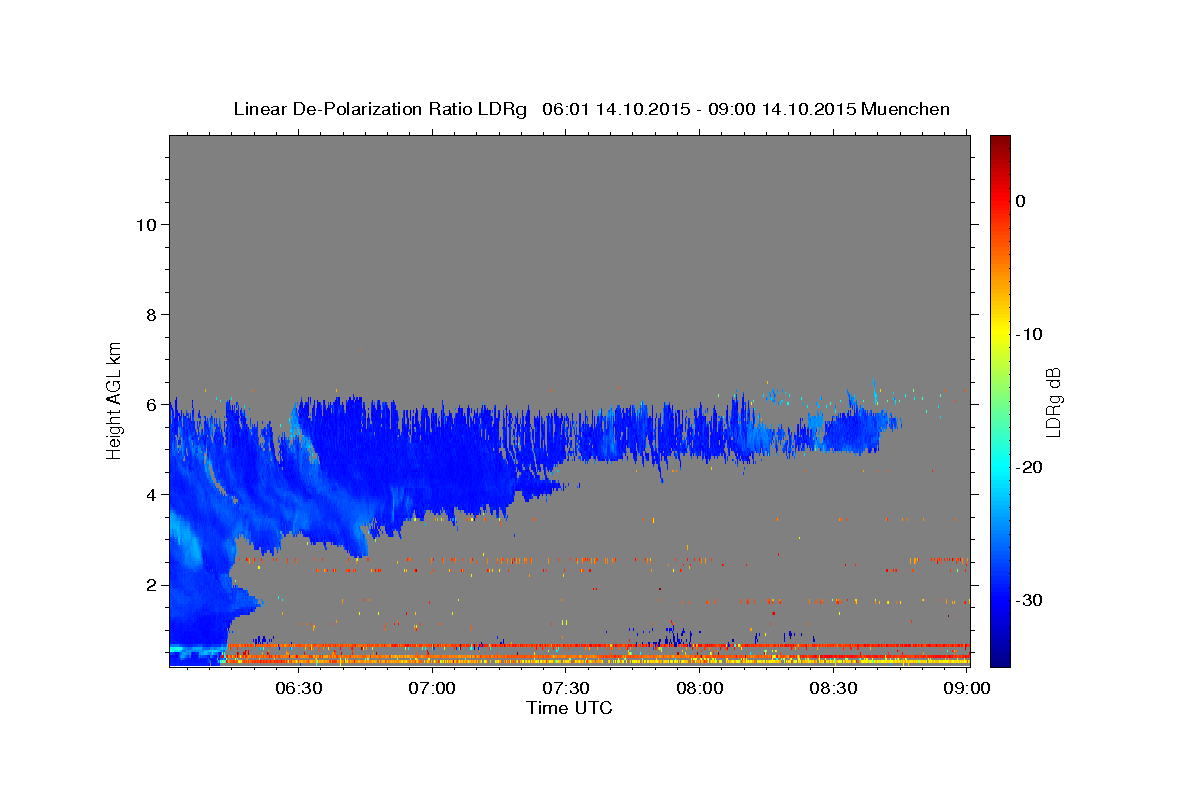Click the dark blue bottom of the colorbar
The image size is (1200, 800).
(1000, 655)
